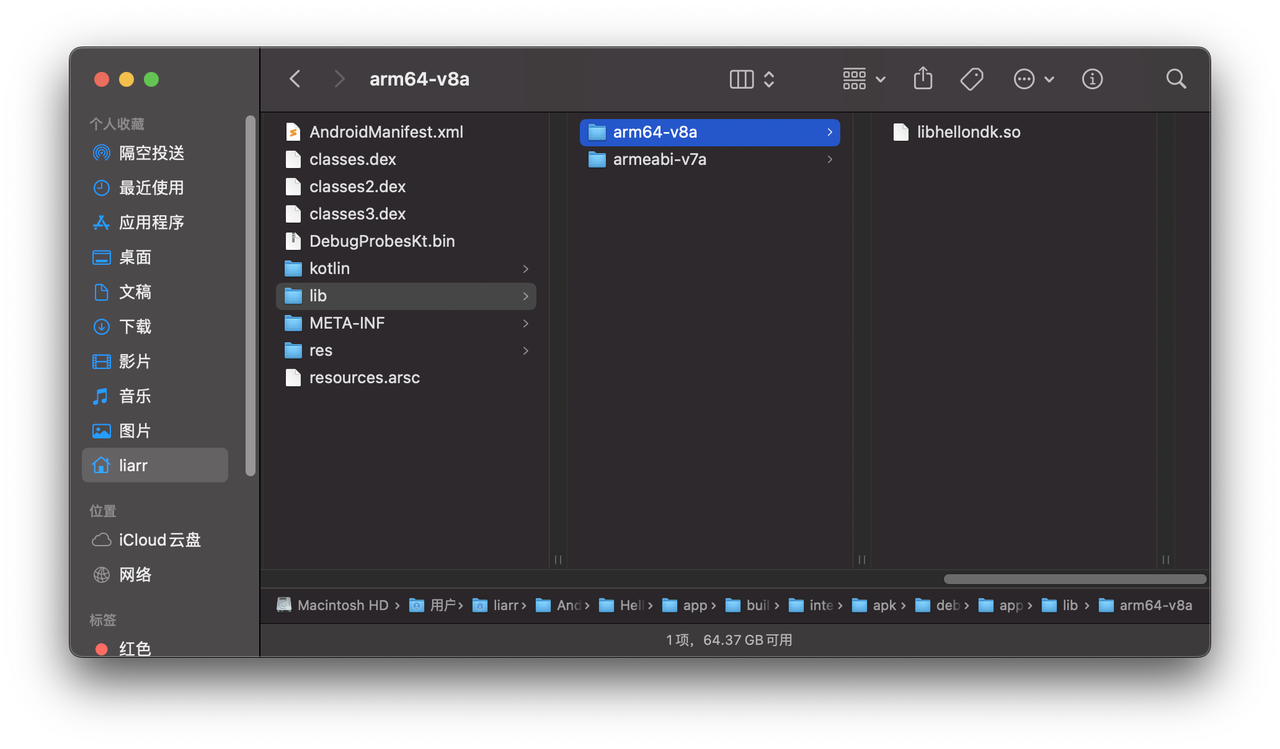Screen dimensions: 1280x749
Task: Select resources.arsc file
Action: 406,378
